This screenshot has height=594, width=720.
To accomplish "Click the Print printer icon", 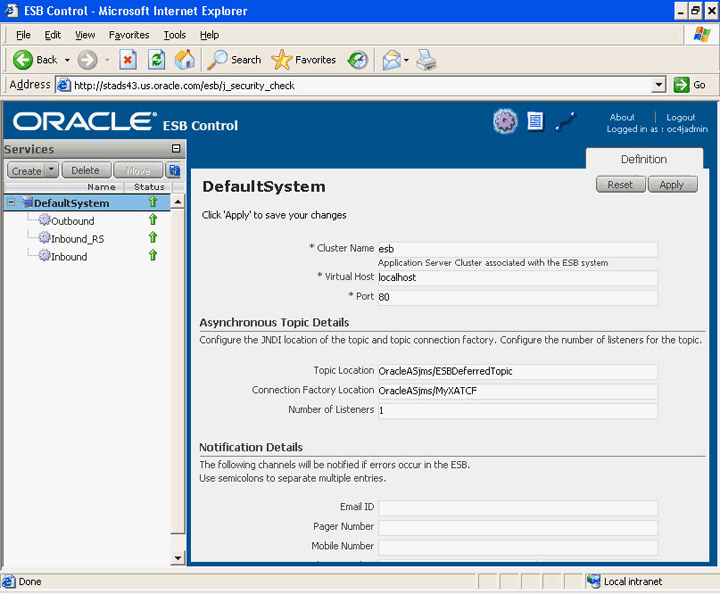I will [x=427, y=60].
